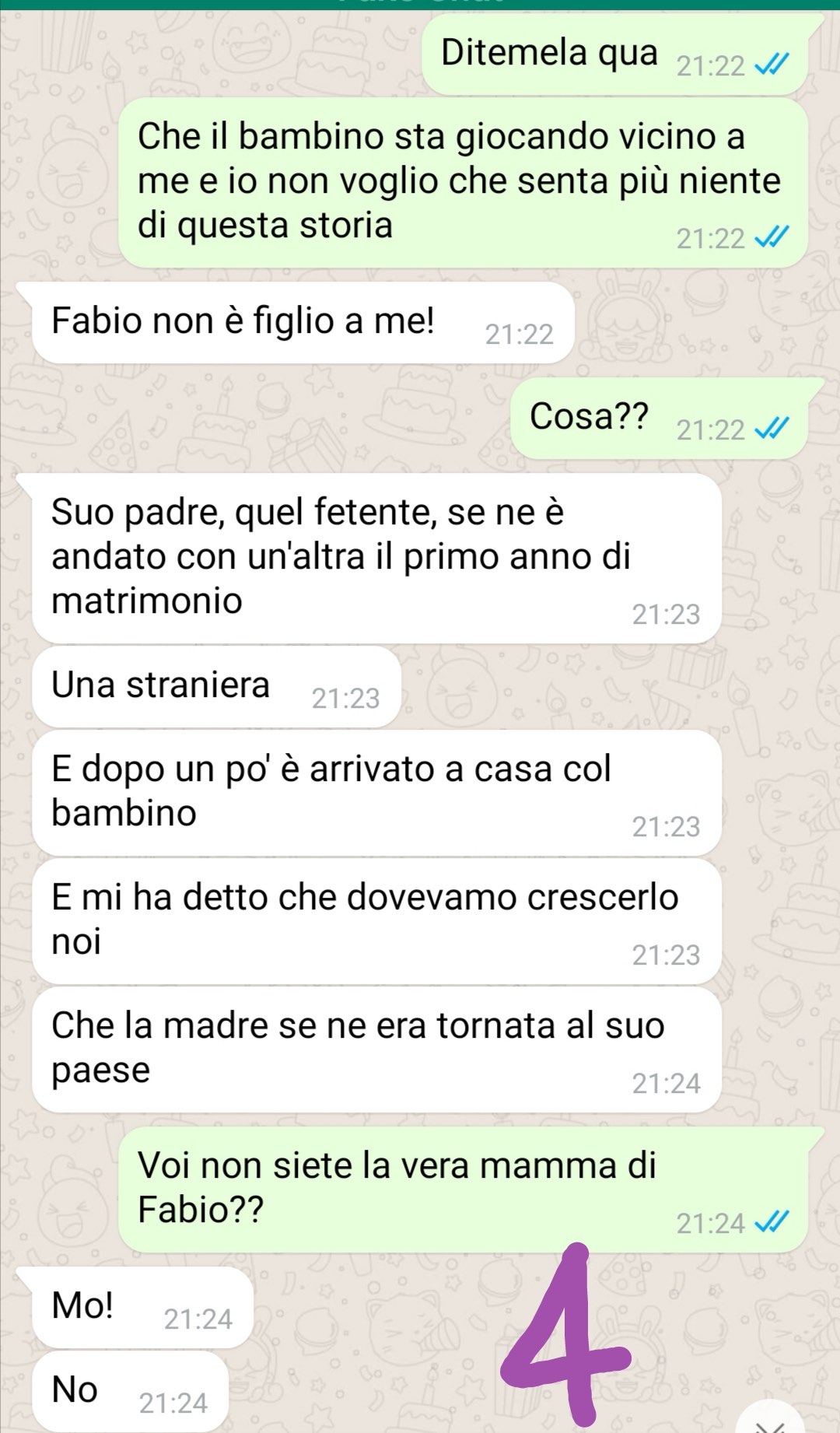Select the 'Ditemela qua' sent message

[615, 54]
